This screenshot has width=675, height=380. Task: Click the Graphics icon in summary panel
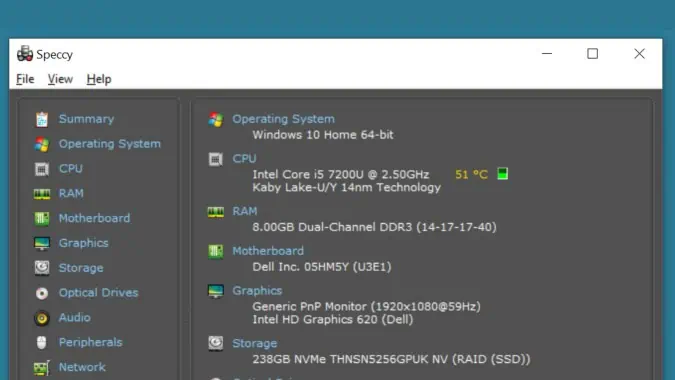[x=216, y=291]
